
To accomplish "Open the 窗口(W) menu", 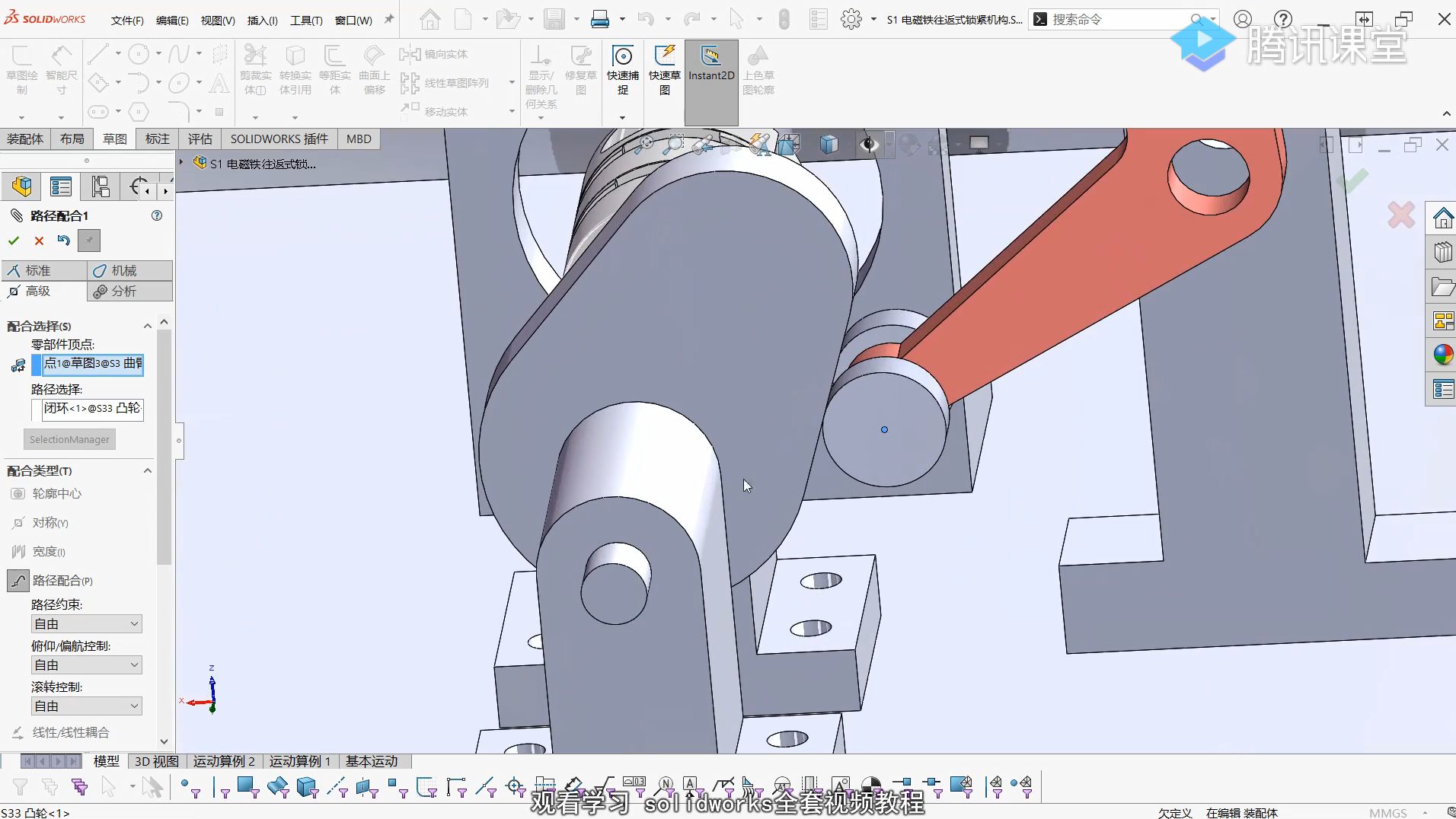I will (353, 20).
